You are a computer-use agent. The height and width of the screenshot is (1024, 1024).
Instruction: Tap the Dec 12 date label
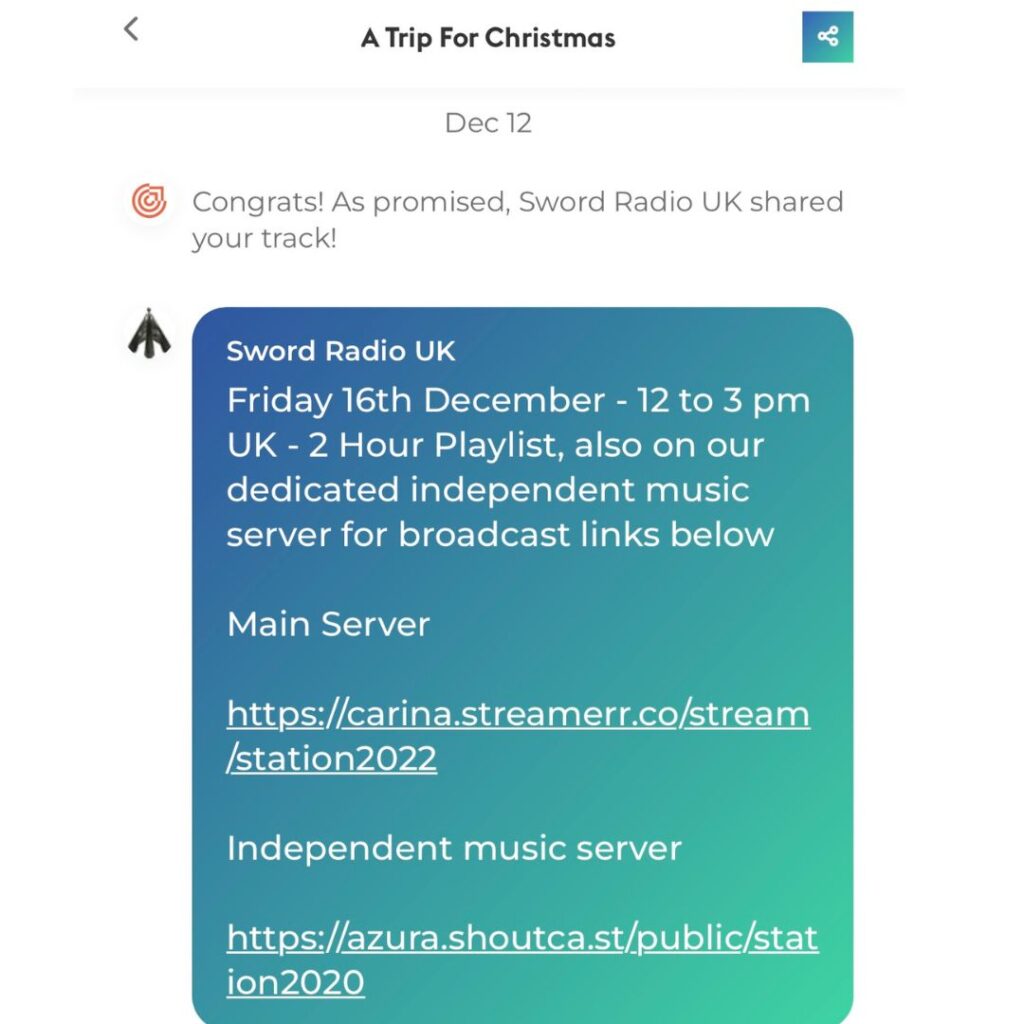coord(488,123)
